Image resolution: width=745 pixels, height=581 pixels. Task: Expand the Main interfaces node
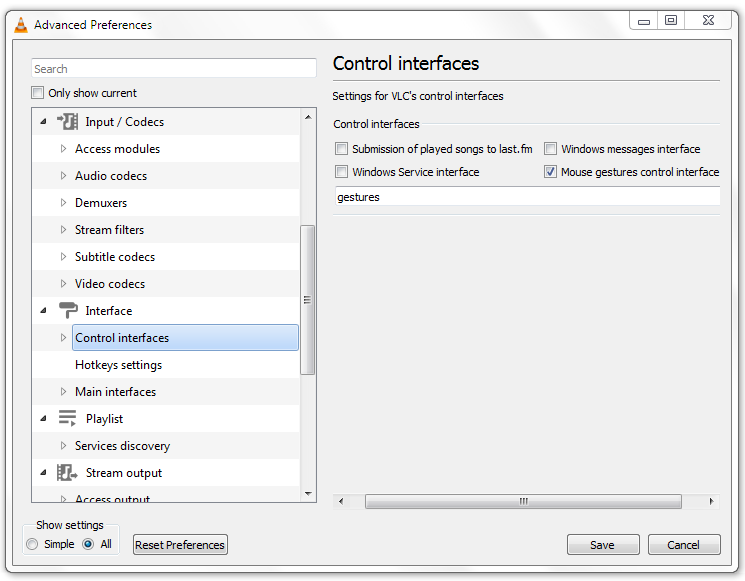coord(63,392)
